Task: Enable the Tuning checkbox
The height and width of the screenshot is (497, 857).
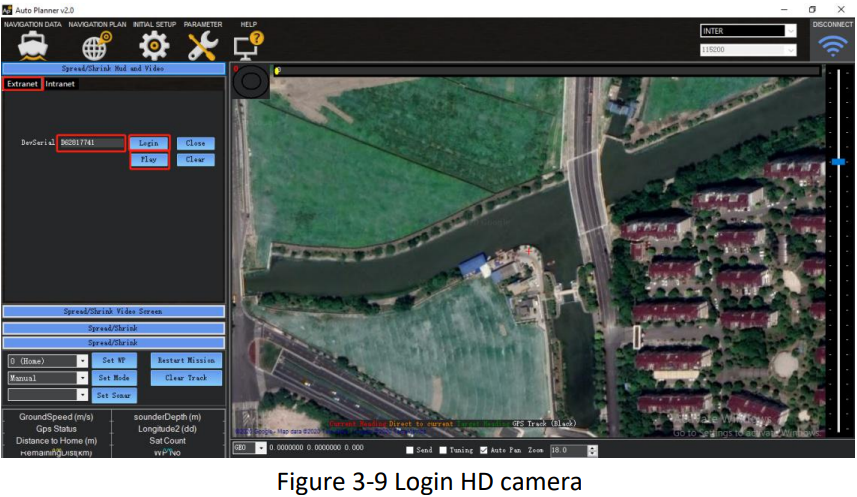Action: coord(443,450)
